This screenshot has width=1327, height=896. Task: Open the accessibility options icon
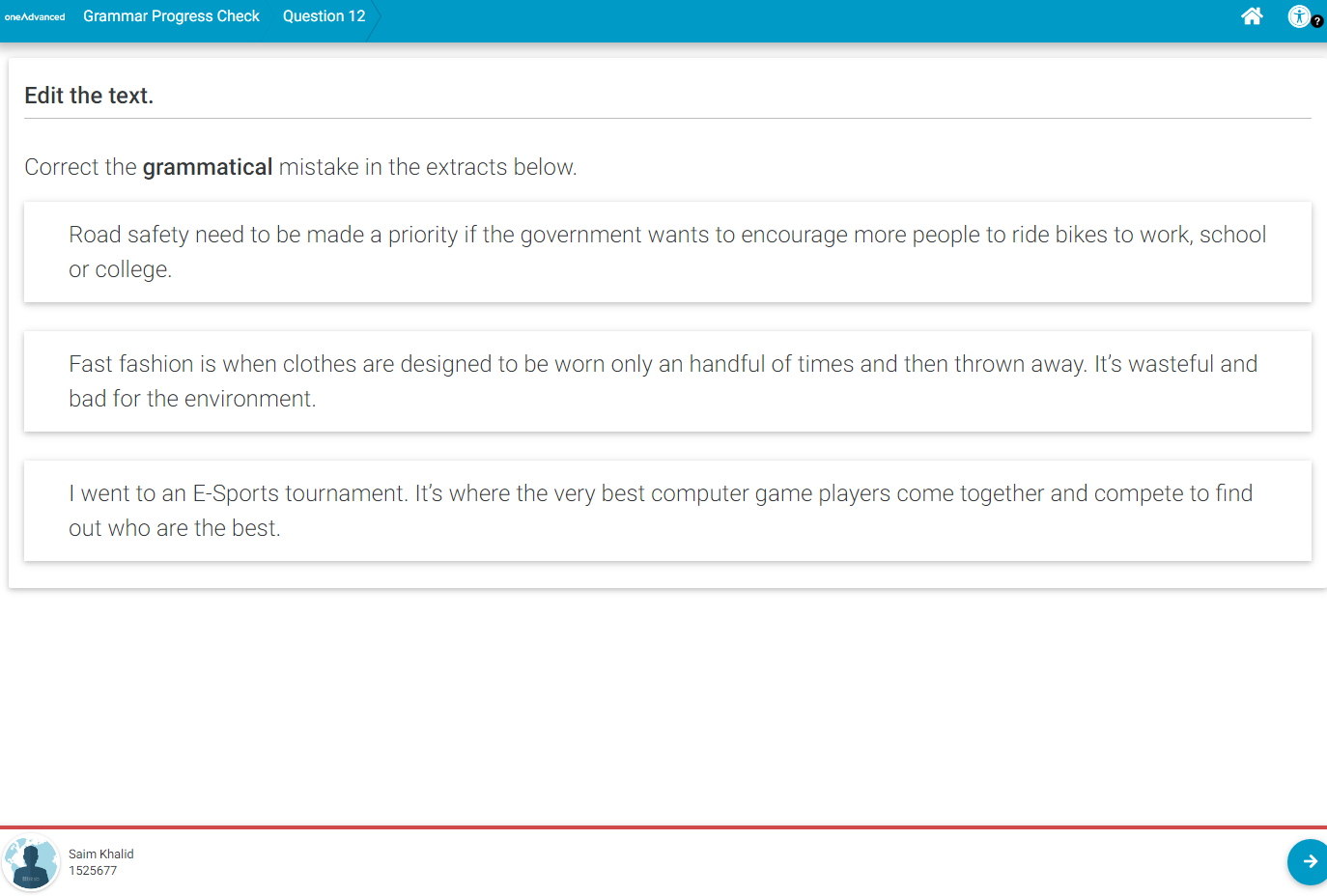pyautogui.click(x=1300, y=16)
